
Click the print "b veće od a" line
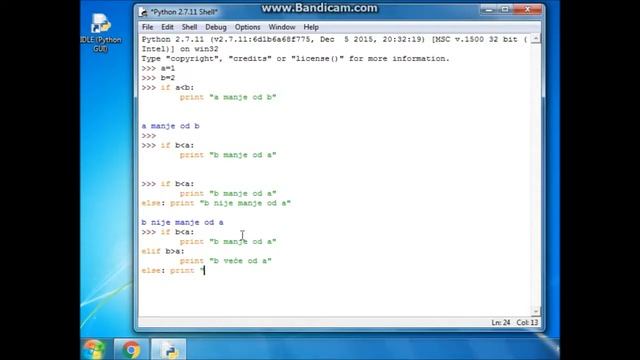(226, 261)
